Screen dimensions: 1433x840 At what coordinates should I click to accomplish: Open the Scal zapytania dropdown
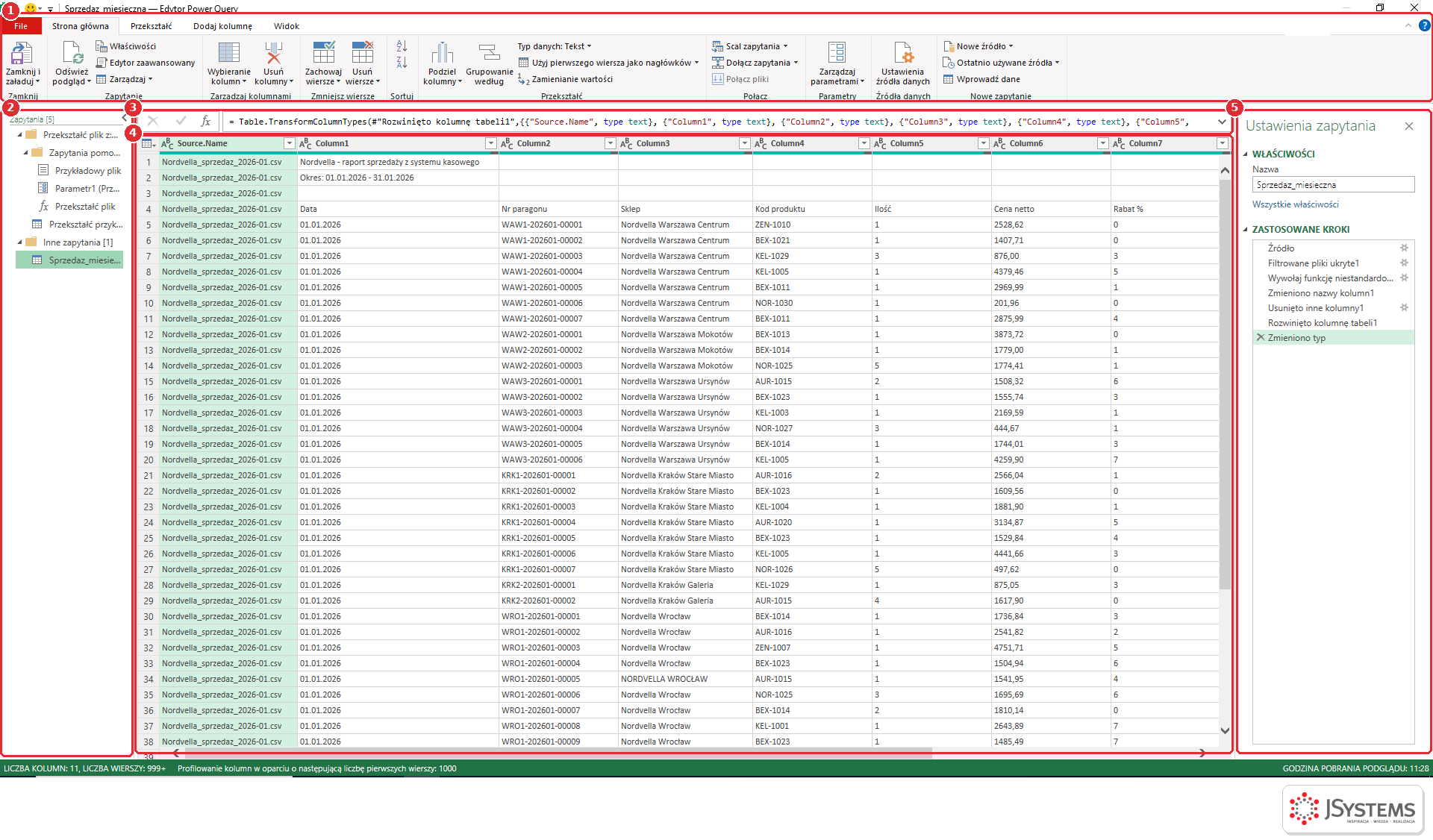click(x=749, y=46)
